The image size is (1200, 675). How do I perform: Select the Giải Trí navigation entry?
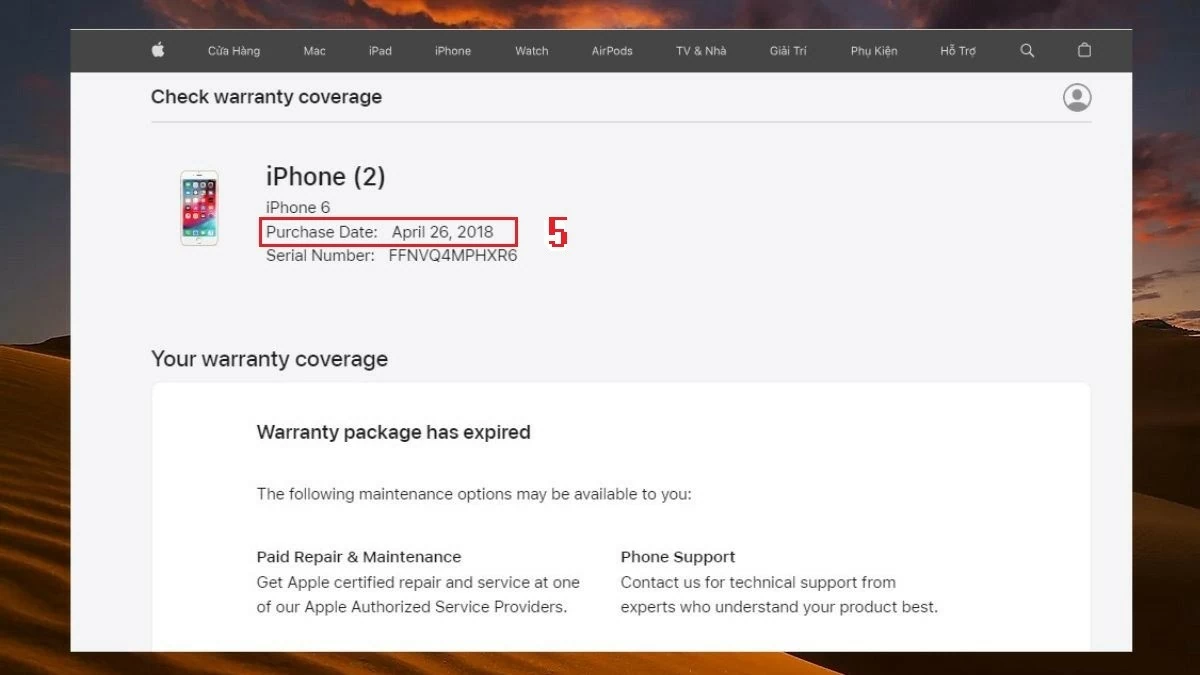coord(789,50)
